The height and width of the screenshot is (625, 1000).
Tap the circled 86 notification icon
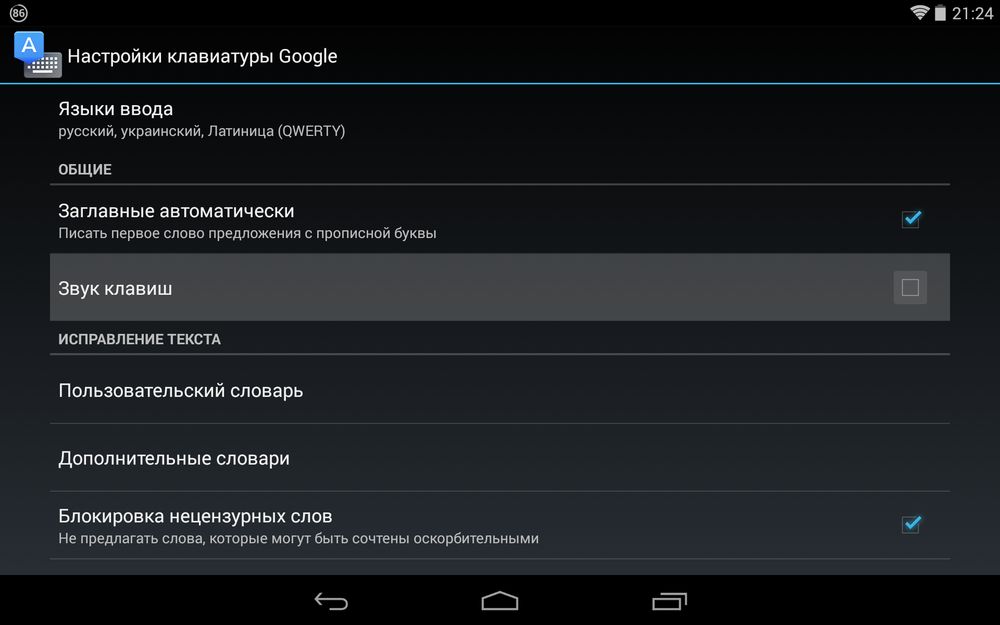[18, 13]
